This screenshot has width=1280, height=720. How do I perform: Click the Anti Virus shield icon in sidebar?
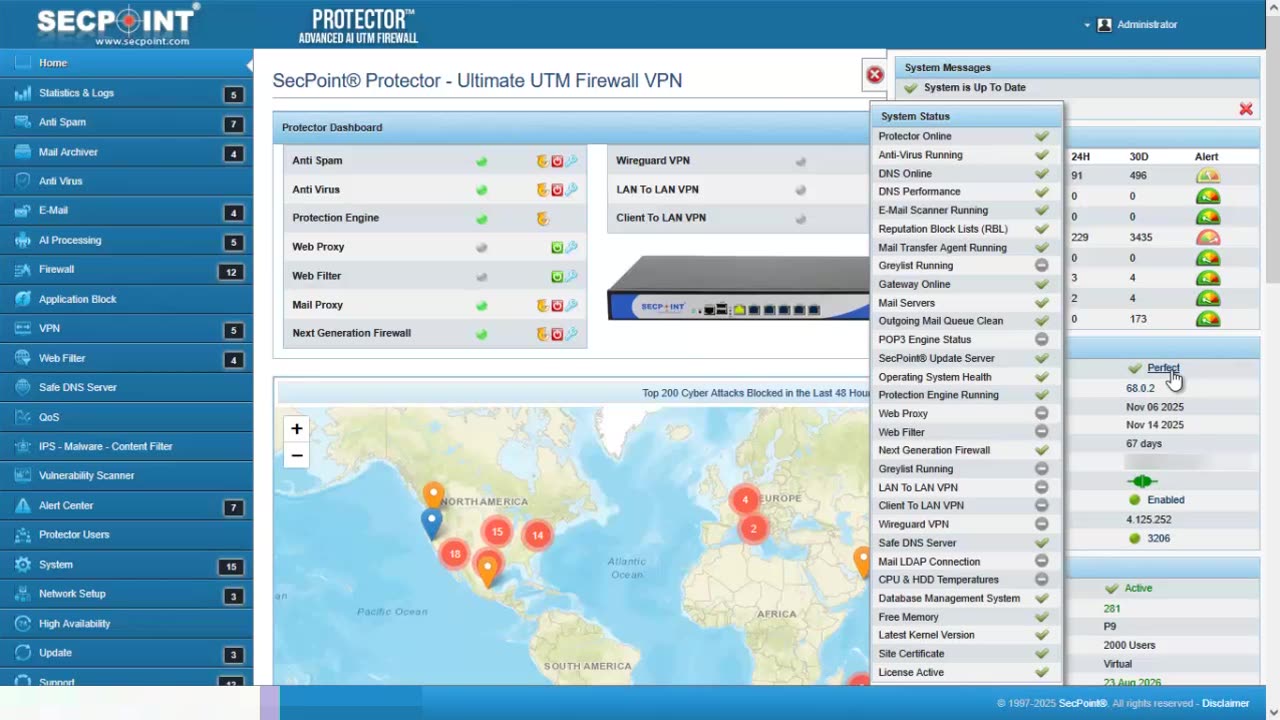pyautogui.click(x=22, y=181)
